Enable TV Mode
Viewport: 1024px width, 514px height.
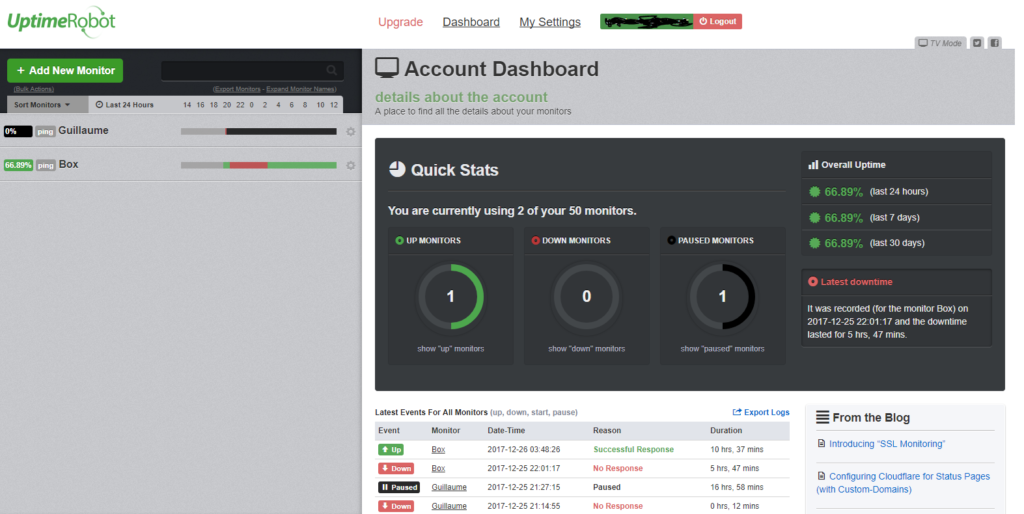tap(940, 43)
